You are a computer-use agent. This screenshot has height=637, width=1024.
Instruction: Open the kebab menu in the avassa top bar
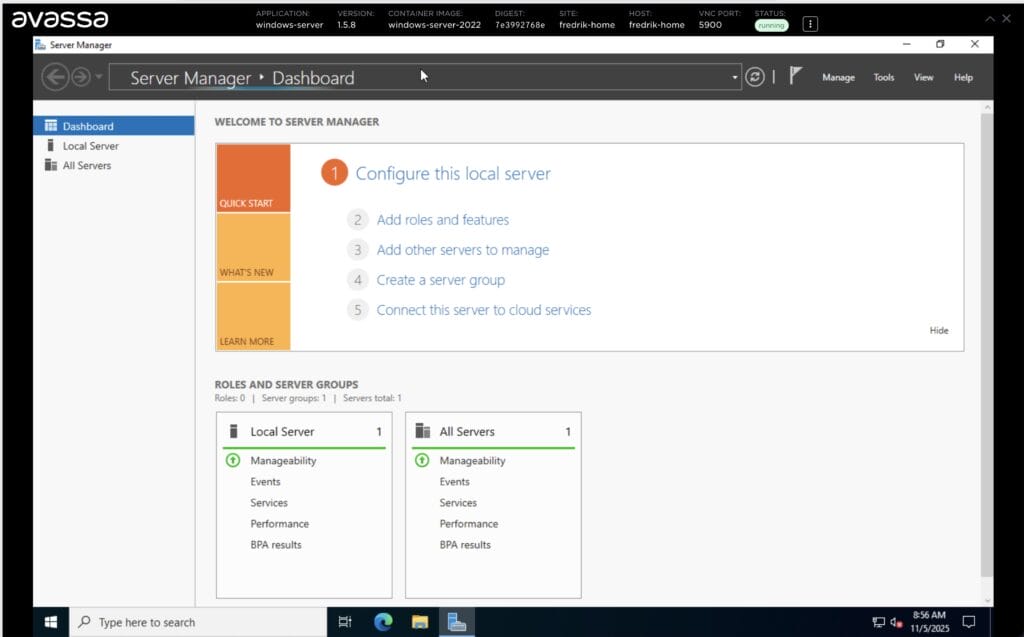[810, 22]
